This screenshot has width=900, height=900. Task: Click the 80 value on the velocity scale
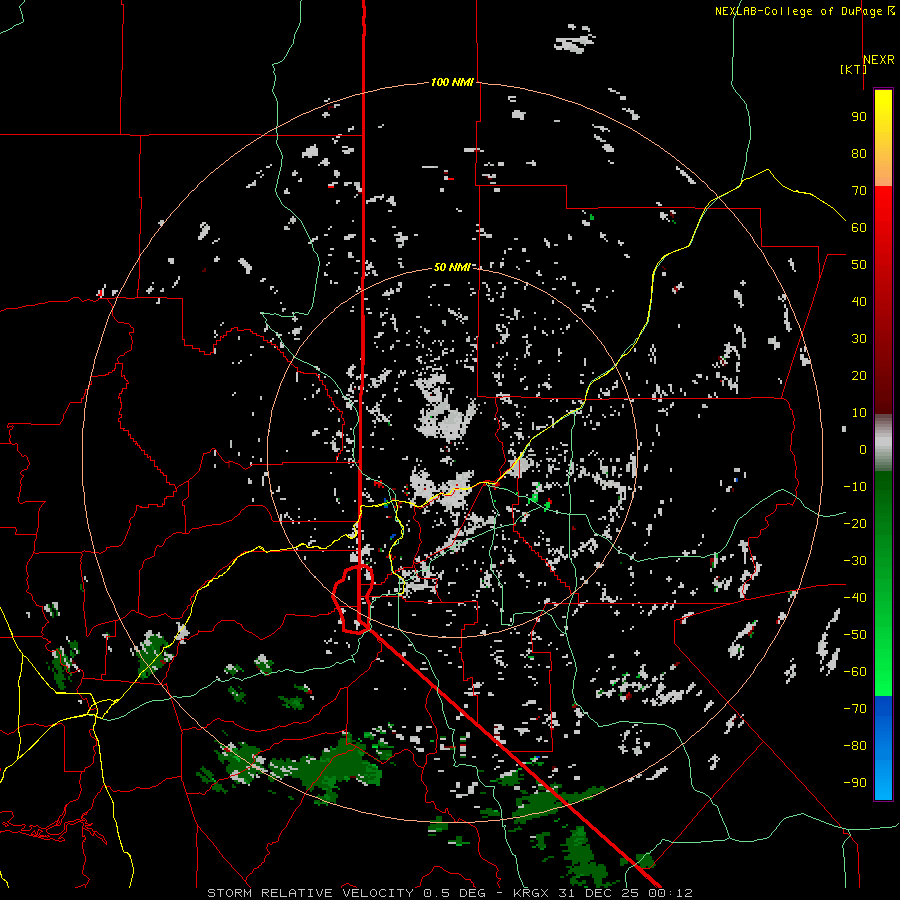[859, 154]
